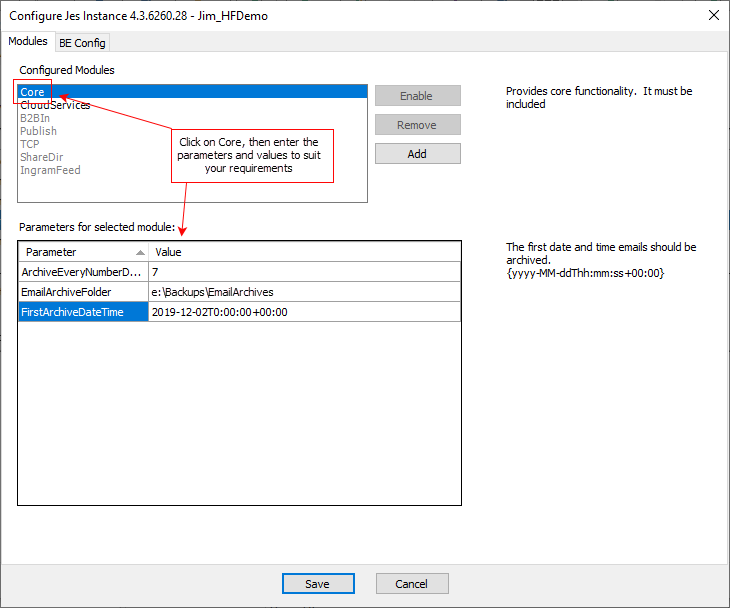Image resolution: width=730 pixels, height=608 pixels.
Task: Save the module configuration
Action: [x=318, y=584]
